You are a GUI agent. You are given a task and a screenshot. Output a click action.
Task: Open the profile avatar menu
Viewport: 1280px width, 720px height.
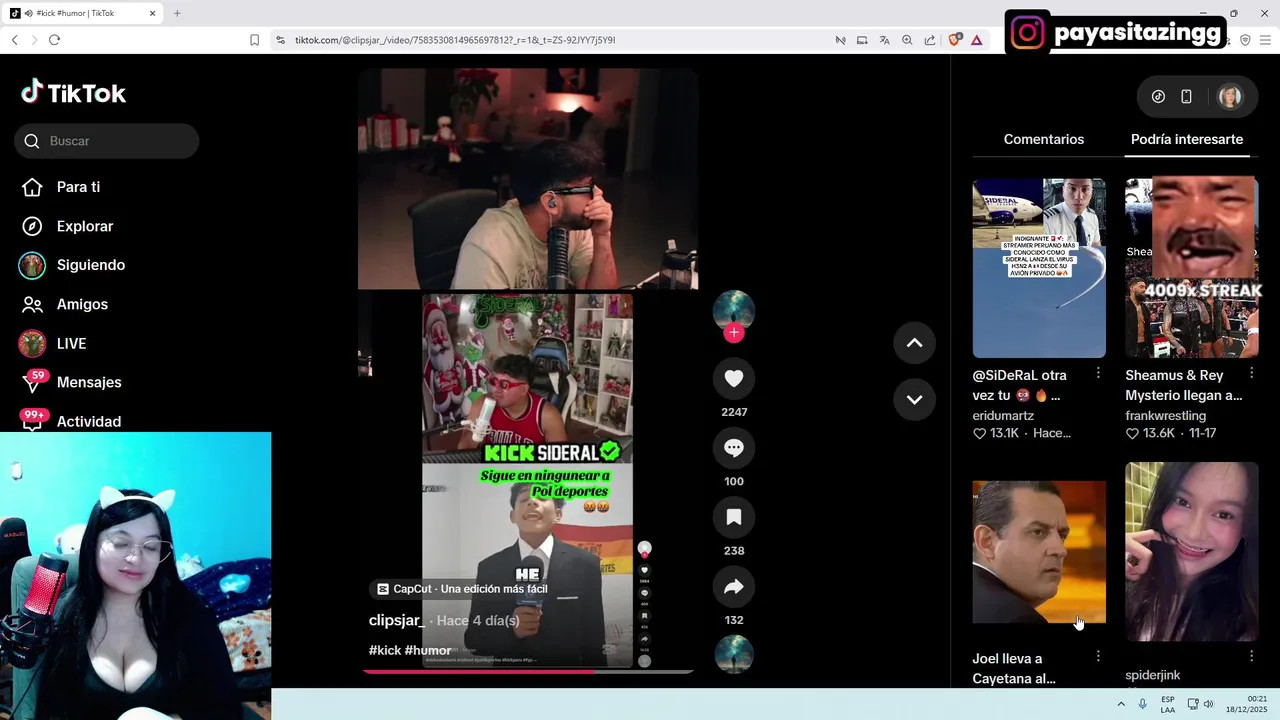(1230, 97)
